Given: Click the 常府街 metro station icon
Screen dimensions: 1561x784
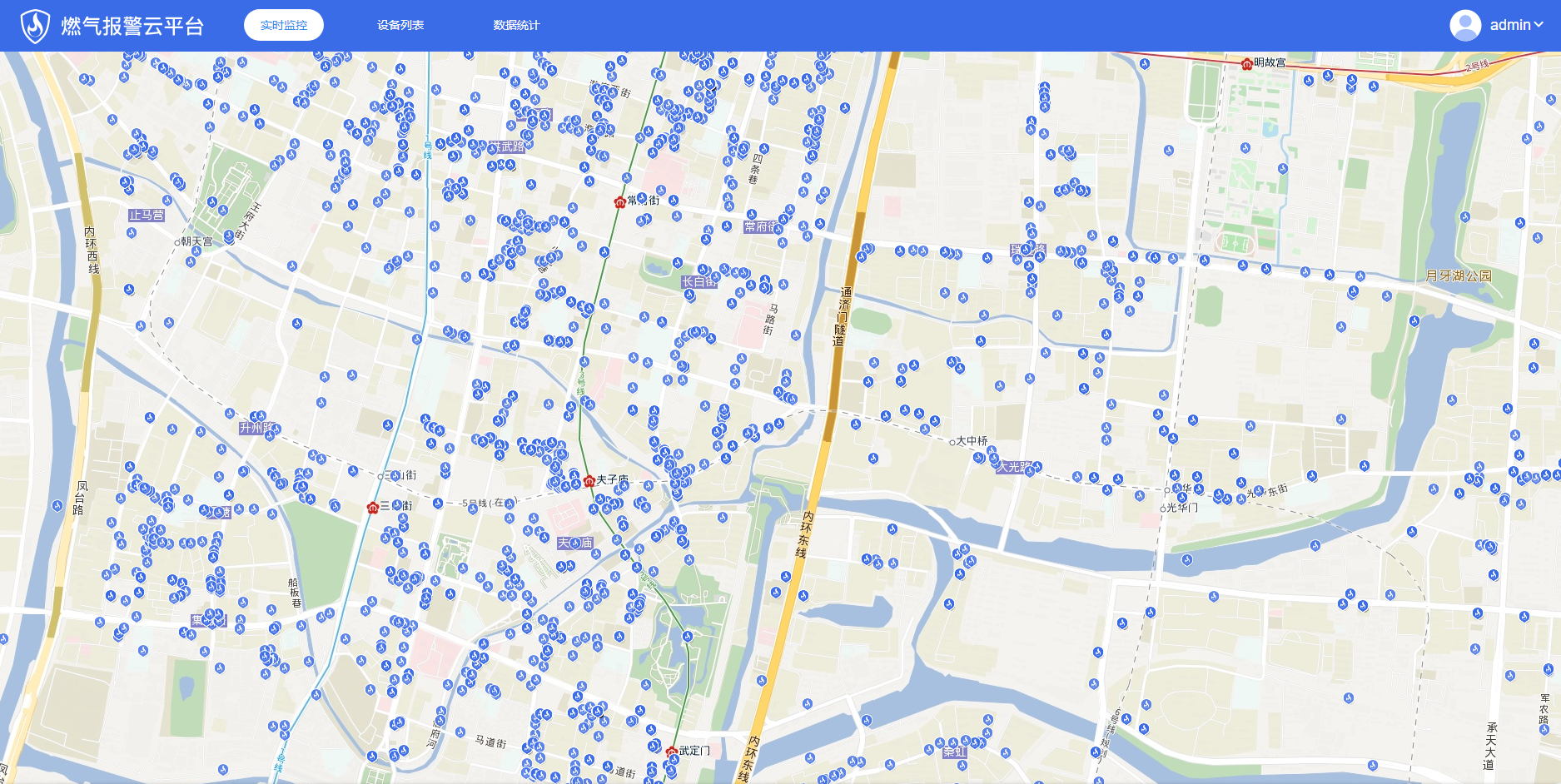Looking at the screenshot, I should 619,202.
